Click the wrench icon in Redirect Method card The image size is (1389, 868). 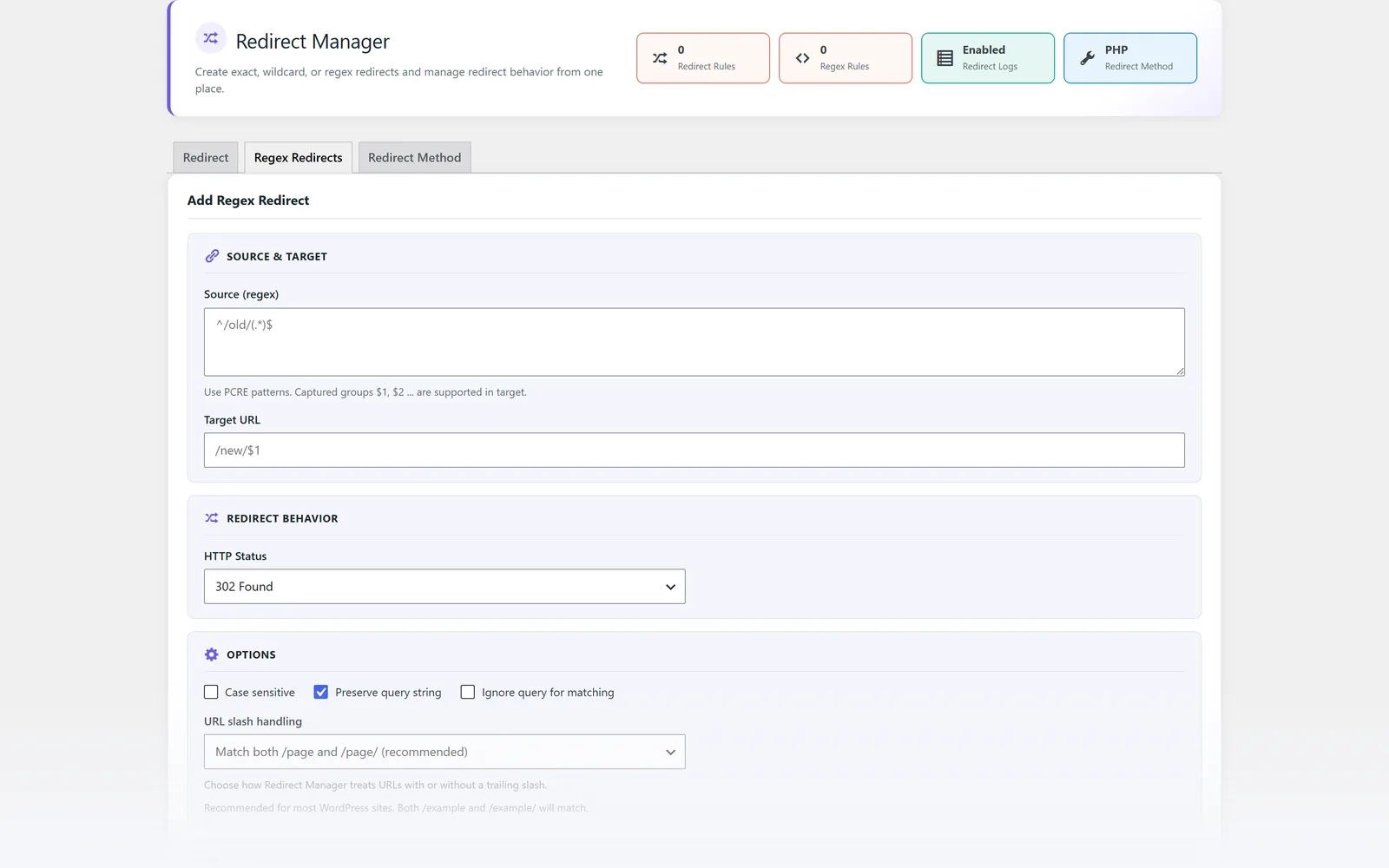tap(1087, 58)
